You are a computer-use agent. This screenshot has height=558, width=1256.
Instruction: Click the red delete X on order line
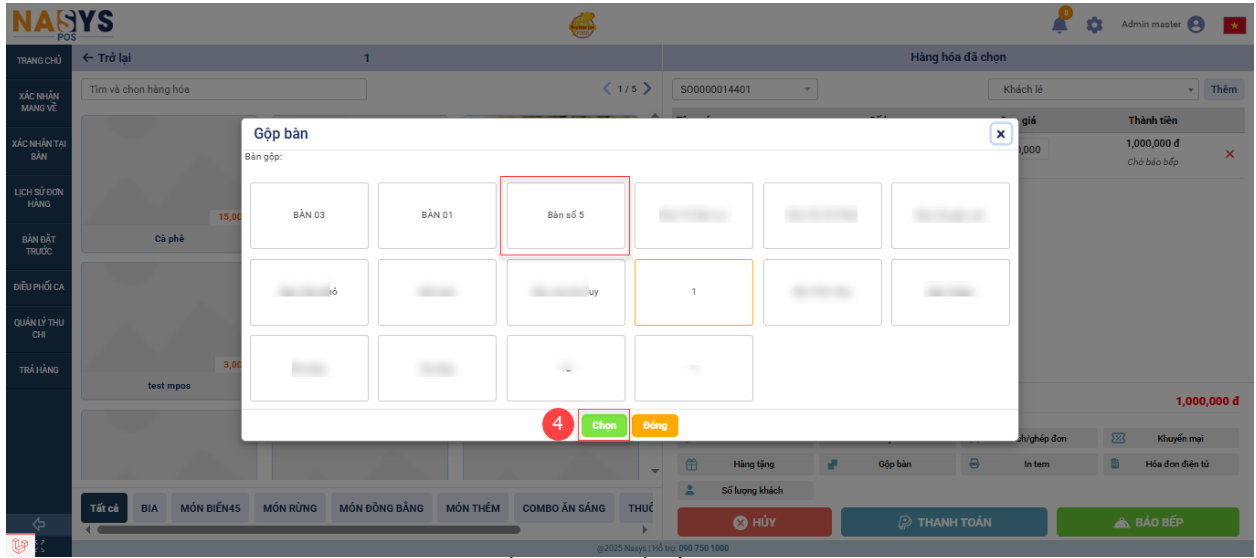click(x=1230, y=154)
